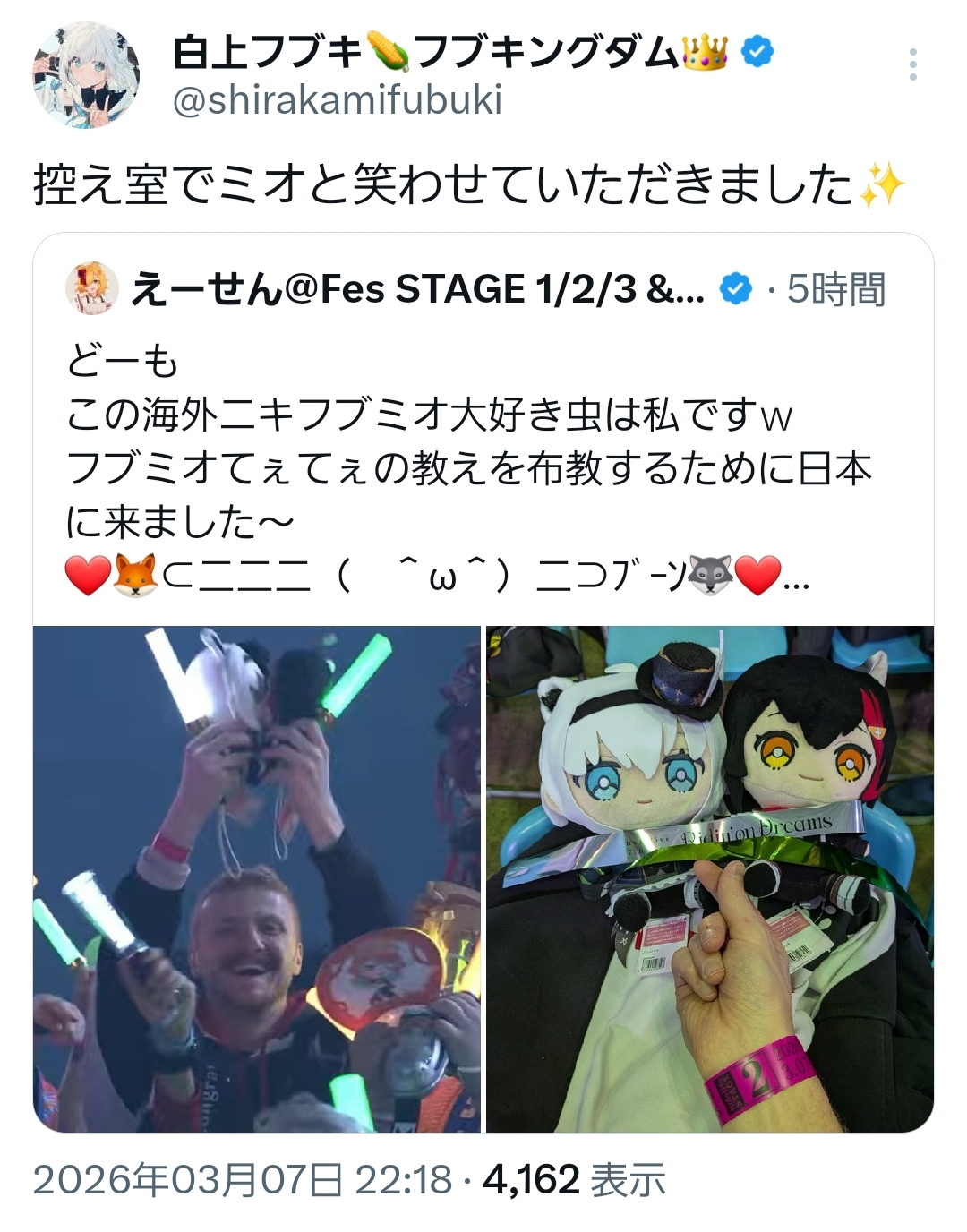Click the crown emoji after フブキングダム

click(x=706, y=54)
